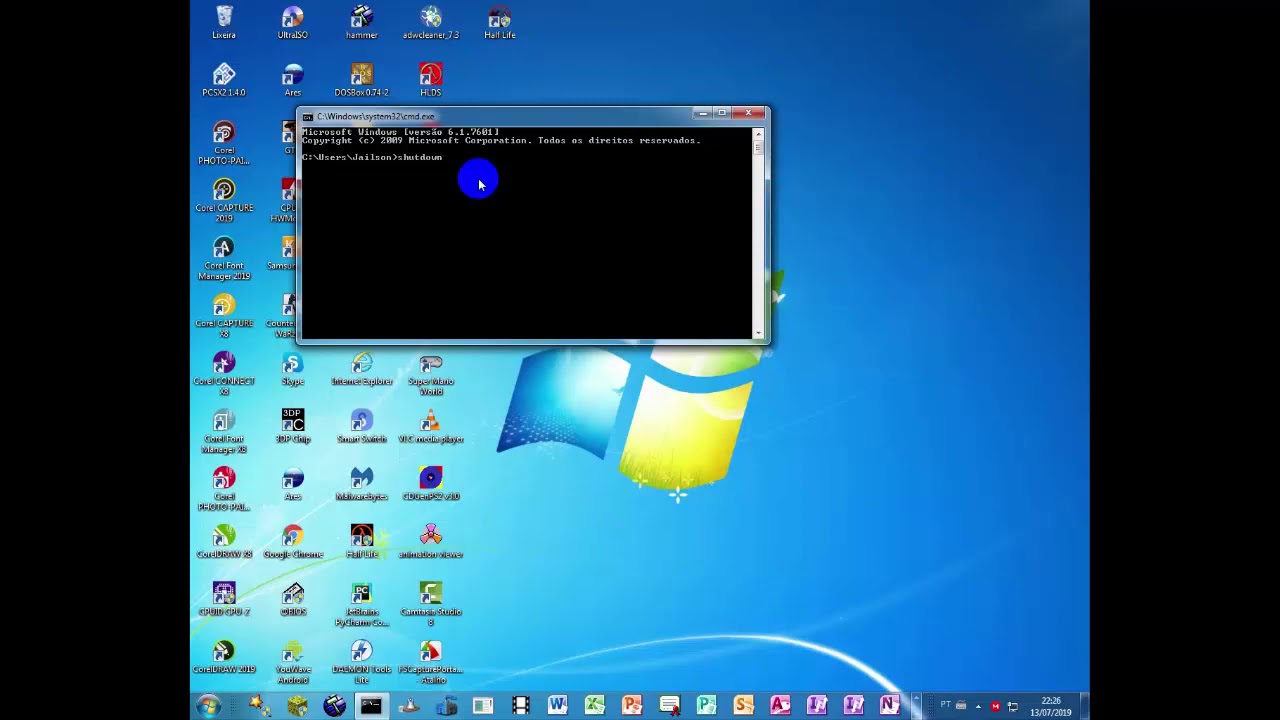
Task: Select the CorelDRAW 2019 desktop shortcut
Action: click(224, 656)
